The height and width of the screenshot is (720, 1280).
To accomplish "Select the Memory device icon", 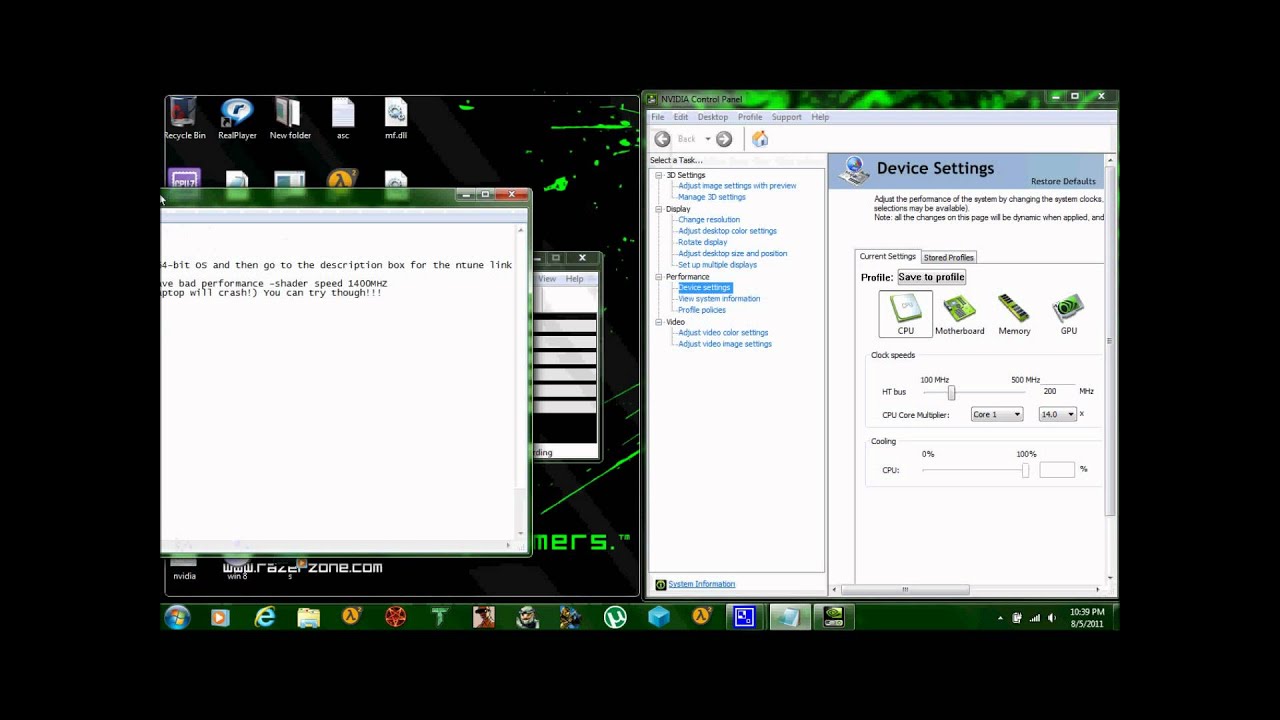I will coord(1014,314).
